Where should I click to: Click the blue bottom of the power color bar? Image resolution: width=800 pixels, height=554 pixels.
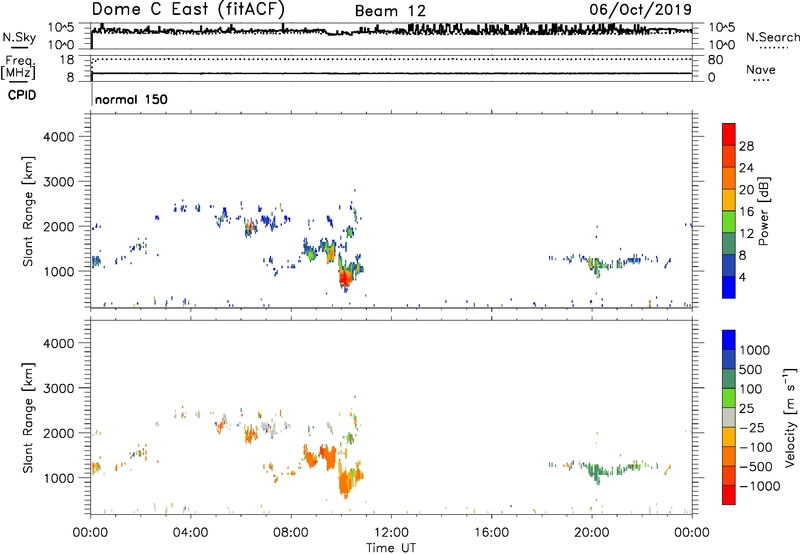point(729,287)
